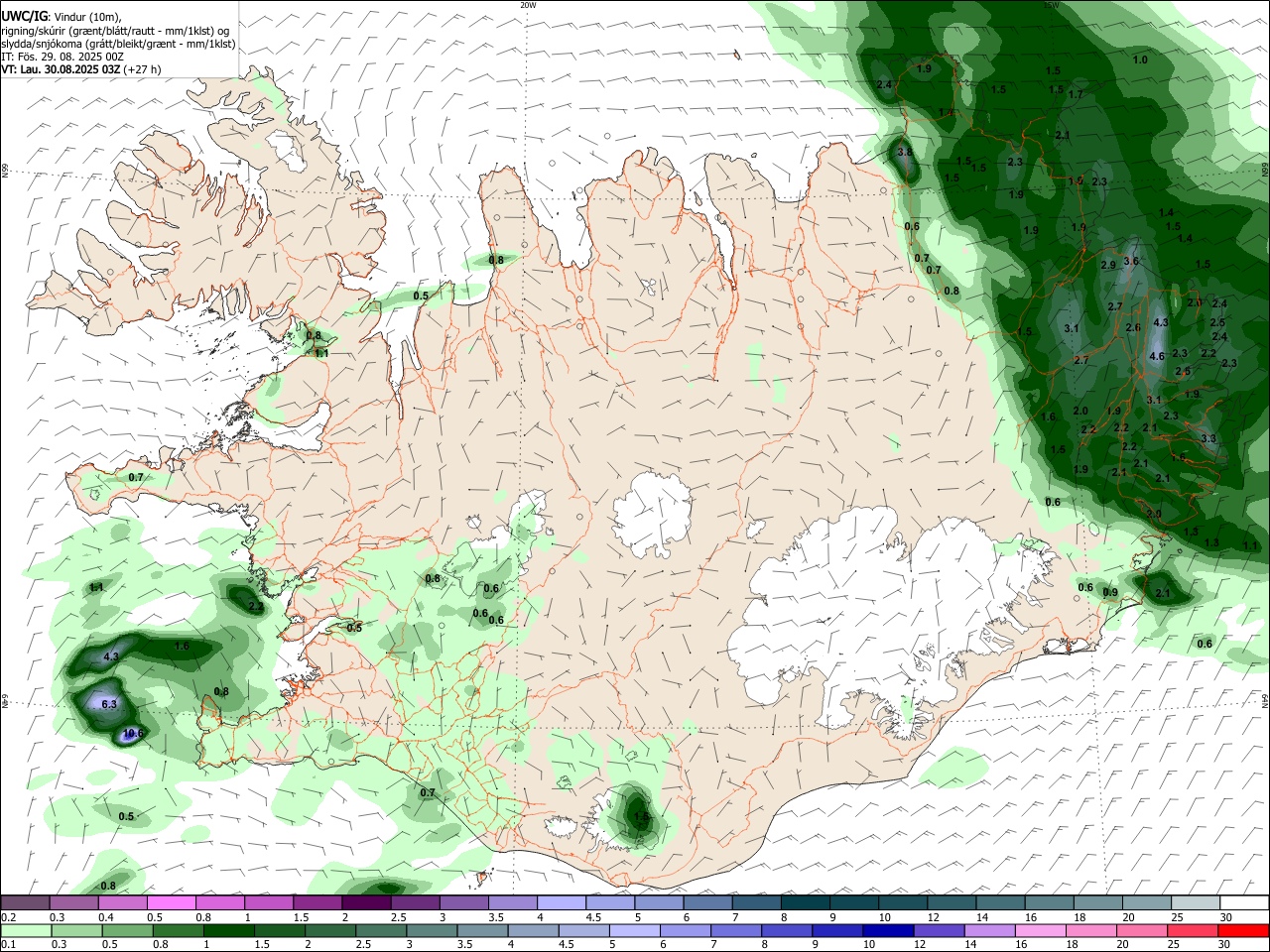Image resolution: width=1270 pixels, height=952 pixels.
Task: Select the pale grey swatch starting at 25, upper legend row
Action: tap(1196, 902)
